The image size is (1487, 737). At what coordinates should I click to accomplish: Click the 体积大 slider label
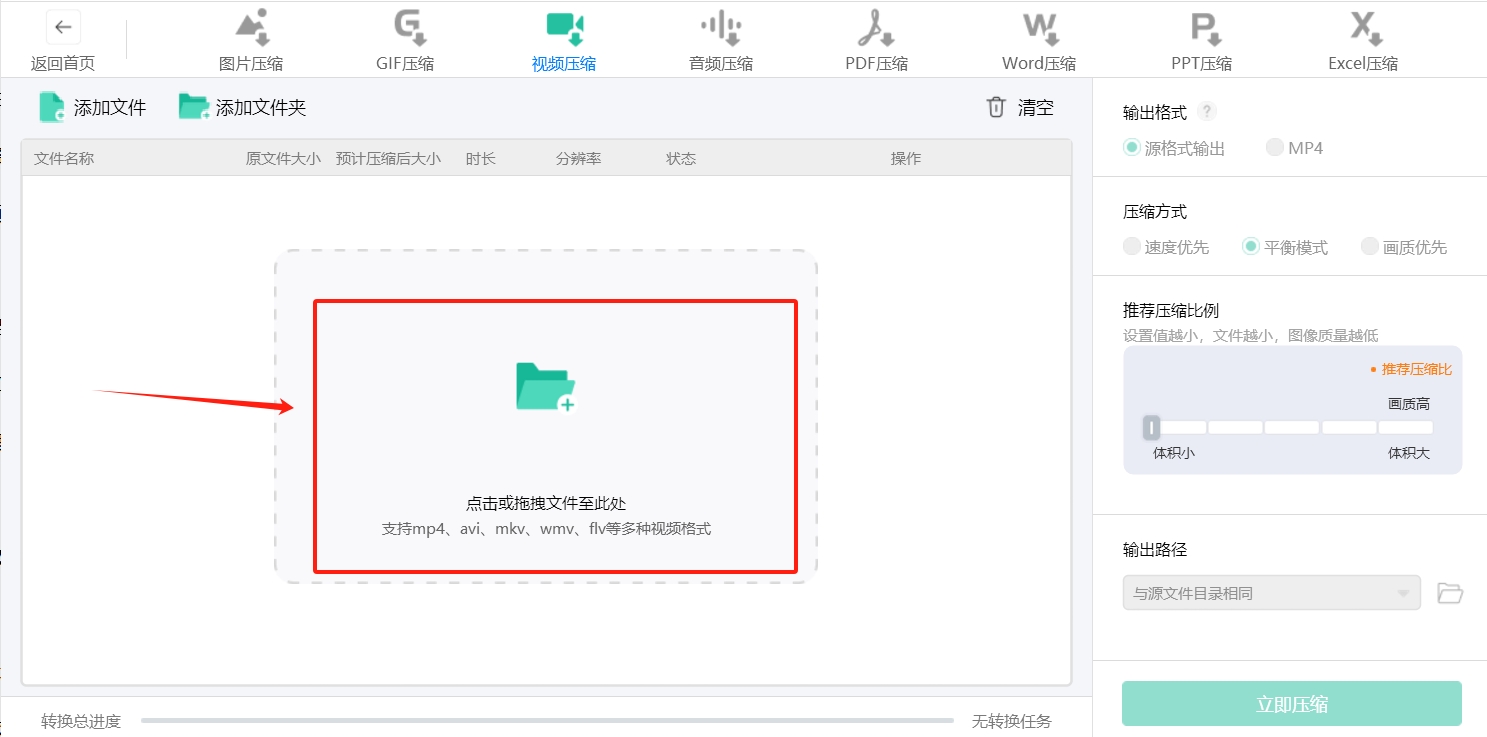(1409, 453)
